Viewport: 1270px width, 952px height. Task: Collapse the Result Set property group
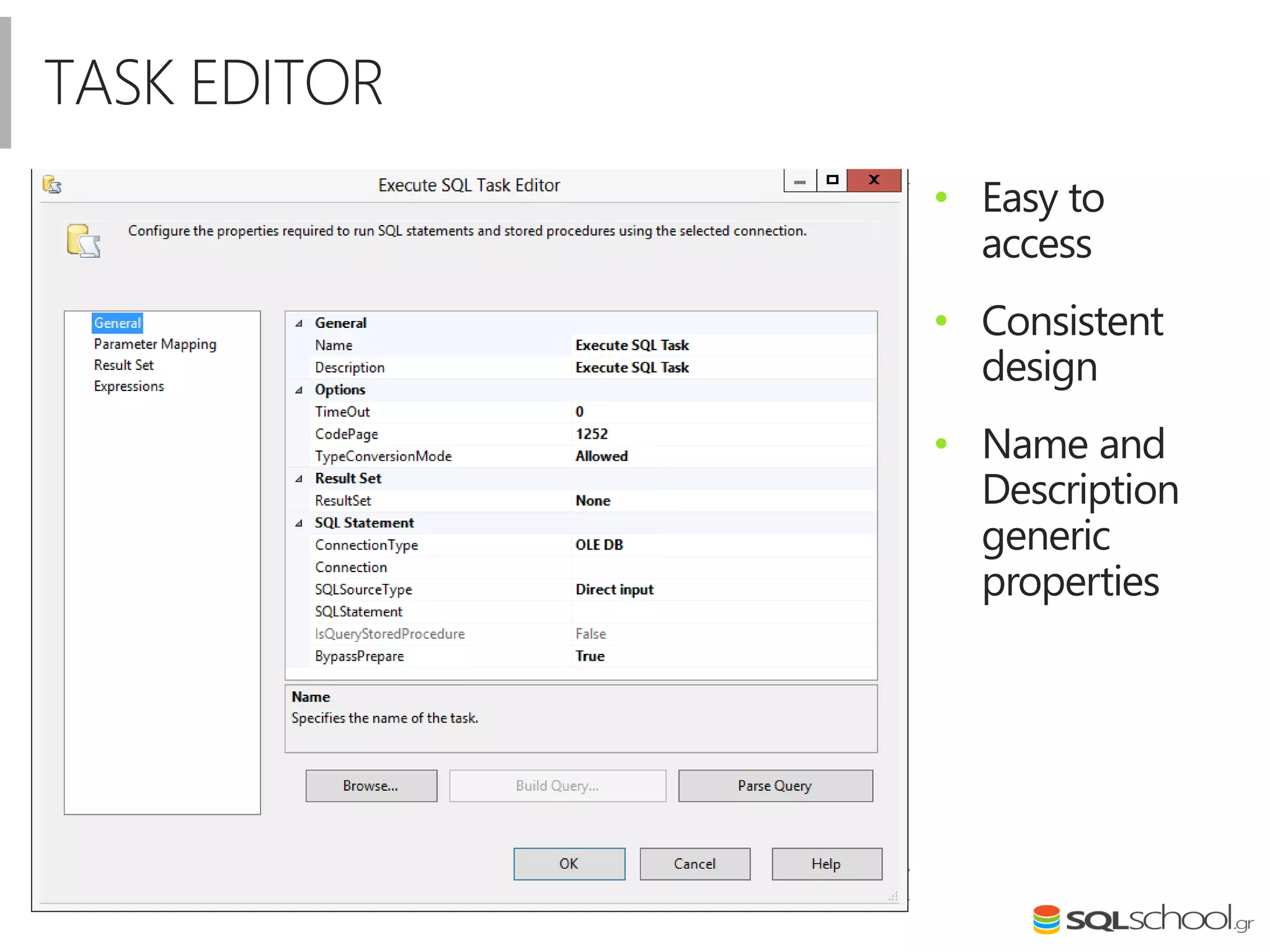pos(299,478)
